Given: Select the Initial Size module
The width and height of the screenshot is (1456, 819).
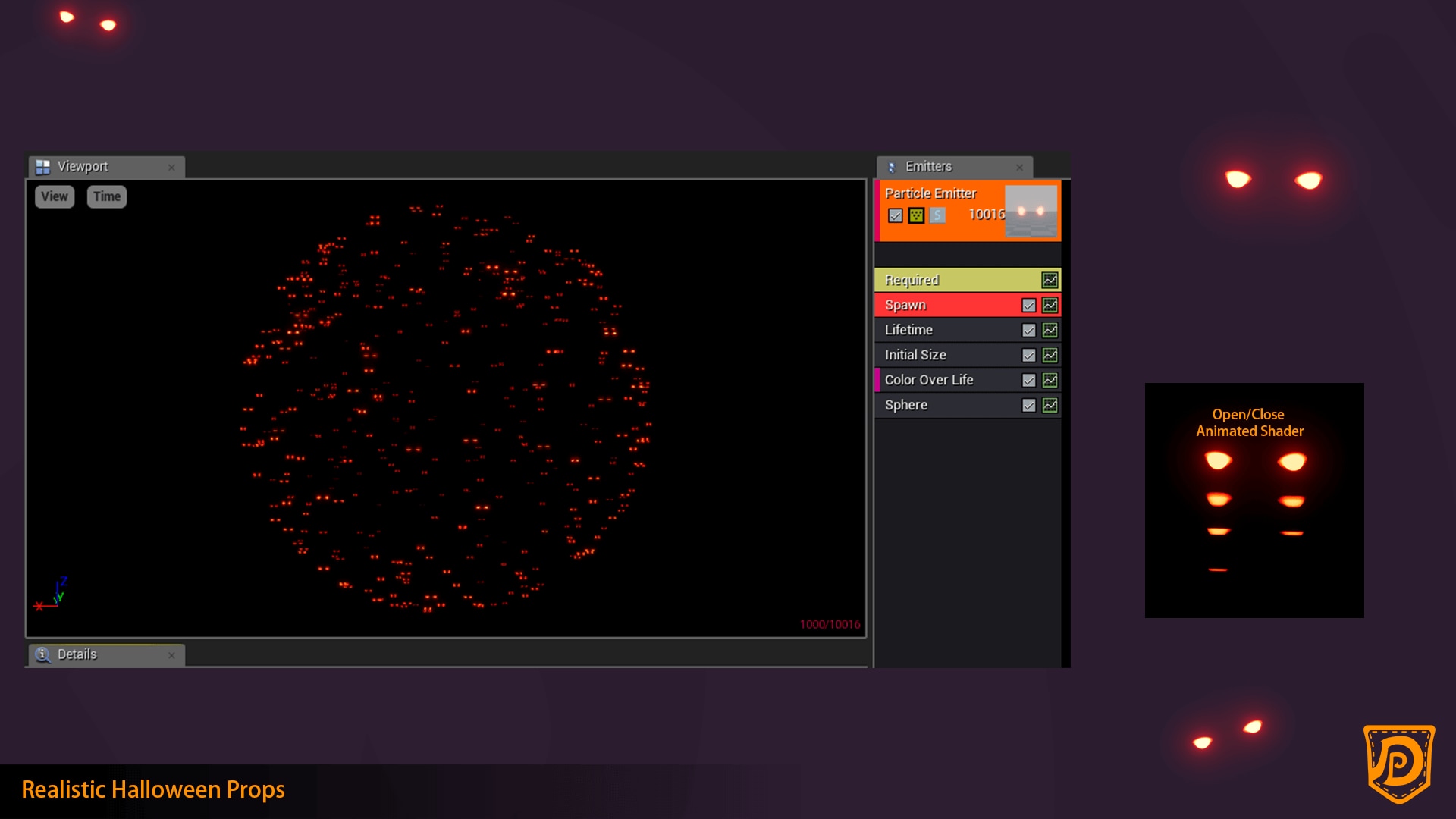Looking at the screenshot, I should pos(915,355).
